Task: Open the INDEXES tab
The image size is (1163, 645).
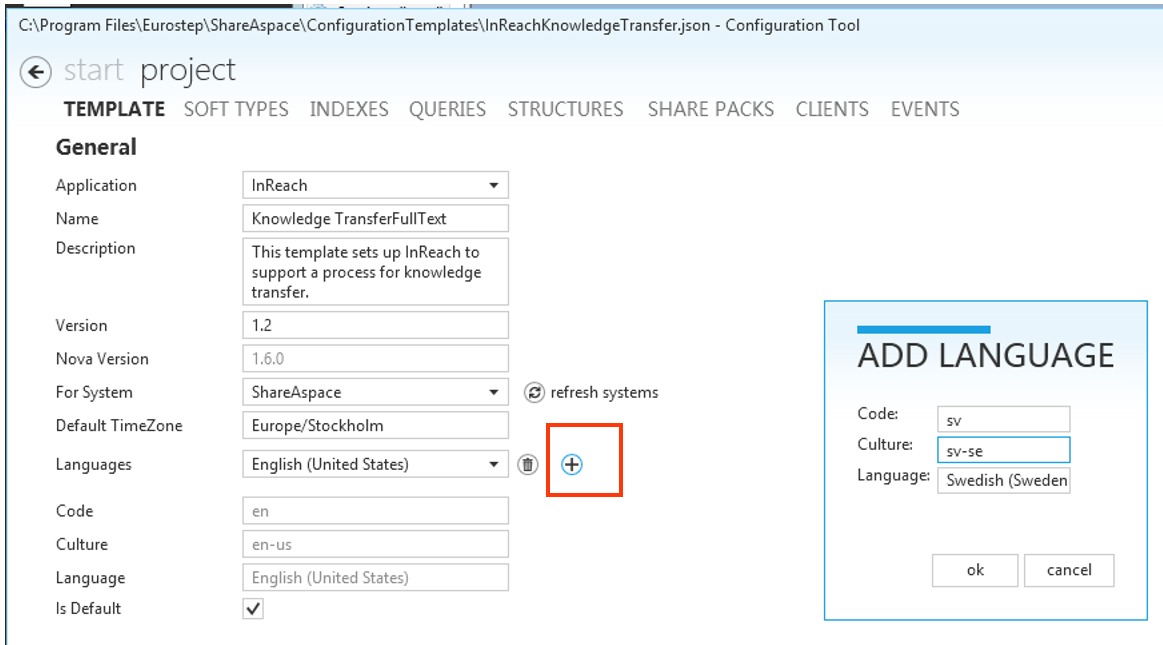Action: pos(349,110)
